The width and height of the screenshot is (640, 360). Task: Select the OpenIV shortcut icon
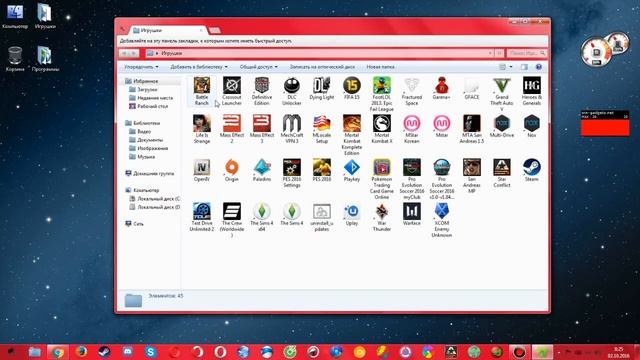202,170
